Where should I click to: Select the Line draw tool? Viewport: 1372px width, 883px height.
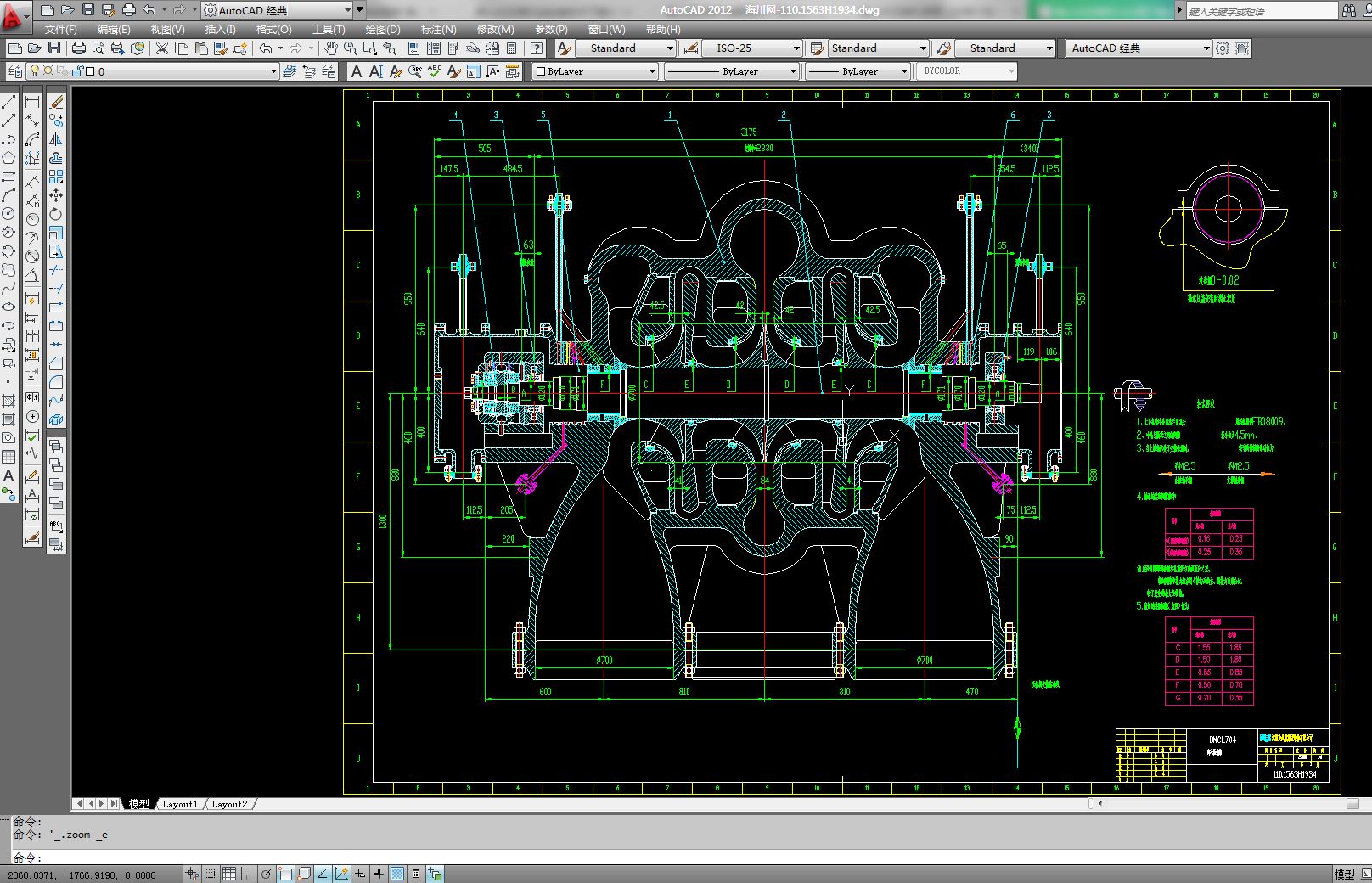click(x=9, y=102)
